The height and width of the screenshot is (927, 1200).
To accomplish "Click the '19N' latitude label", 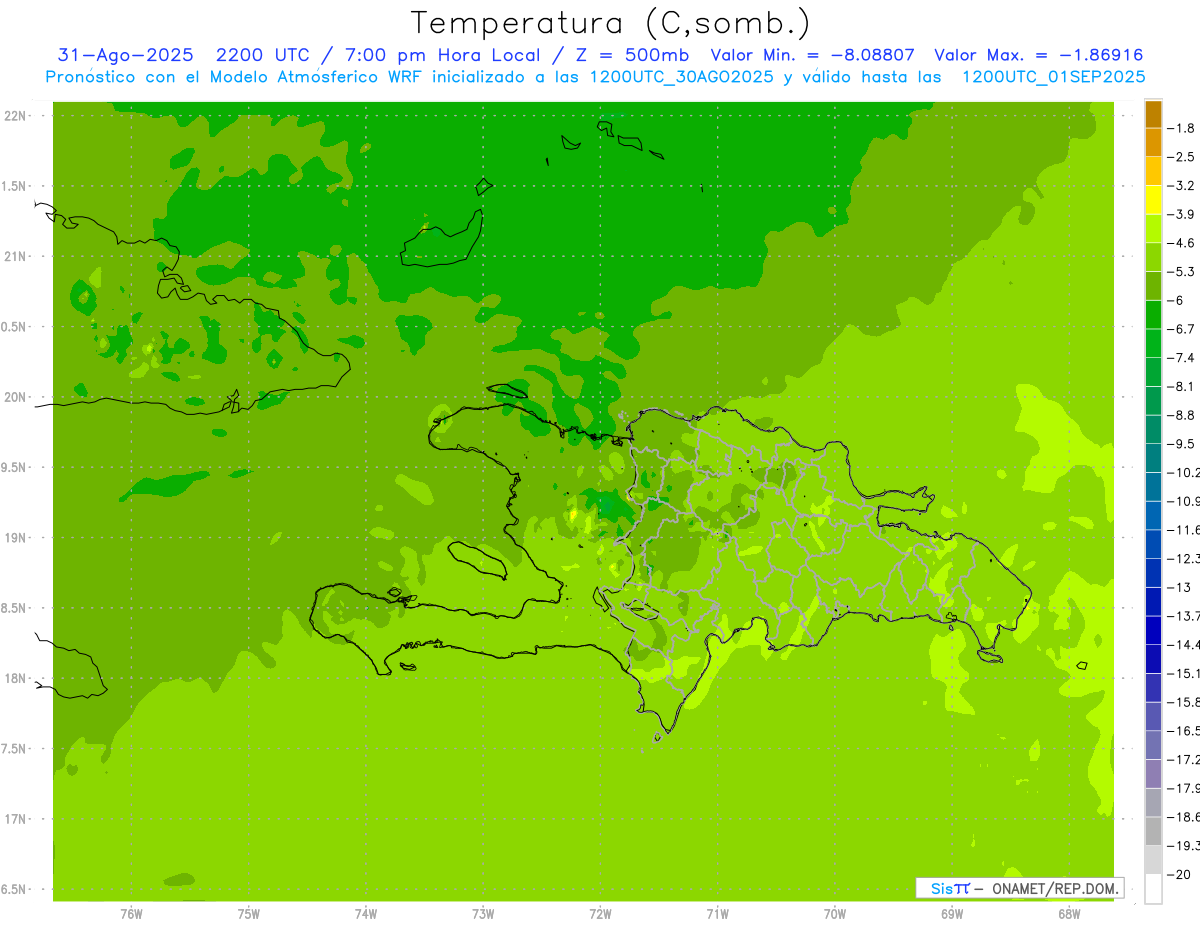I will click(x=15, y=537).
